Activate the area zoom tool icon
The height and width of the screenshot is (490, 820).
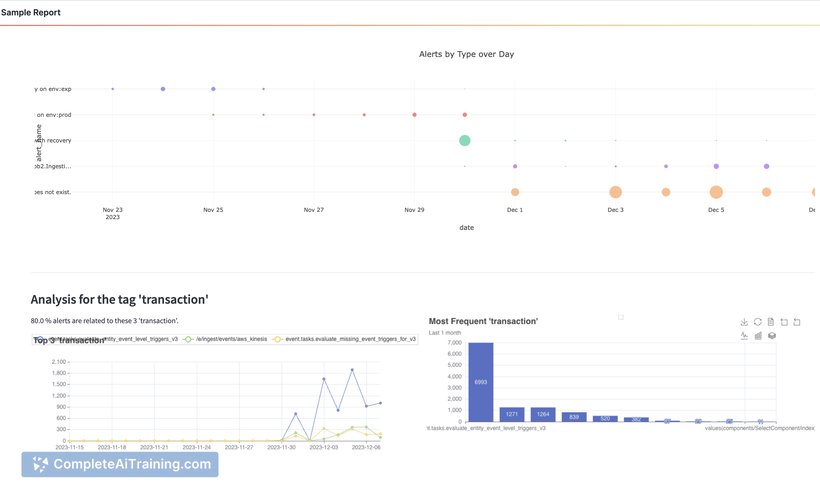click(x=784, y=322)
